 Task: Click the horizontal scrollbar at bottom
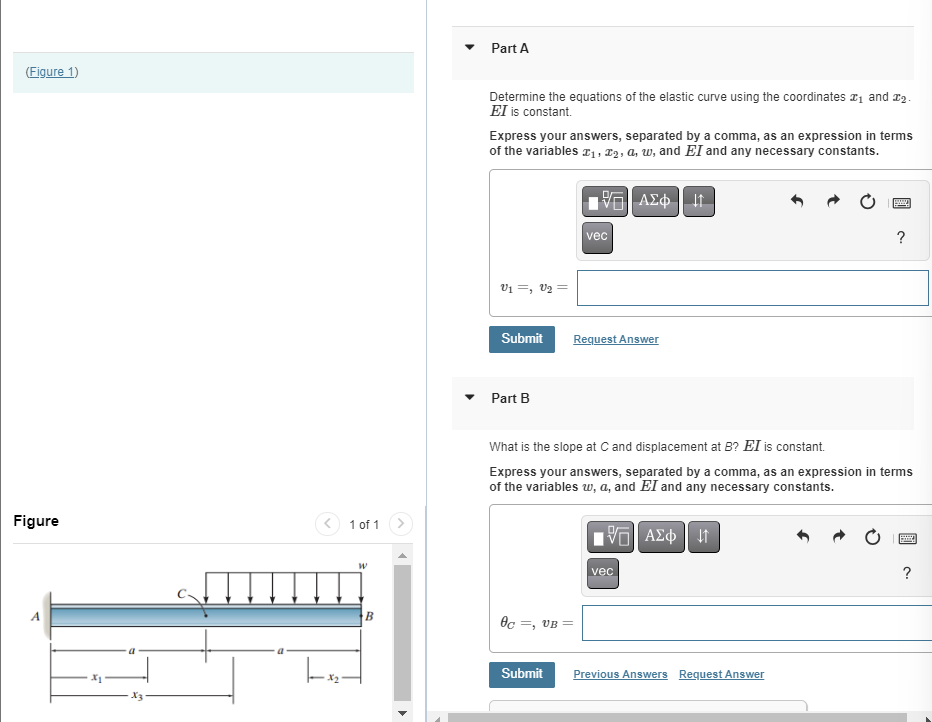tap(678, 717)
